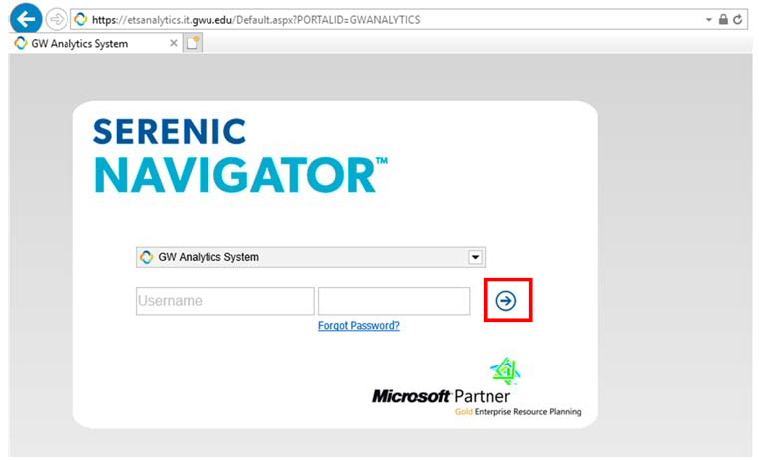Click the portal dropdown's swirl icon
Screen dimensions: 759x460
point(147,257)
